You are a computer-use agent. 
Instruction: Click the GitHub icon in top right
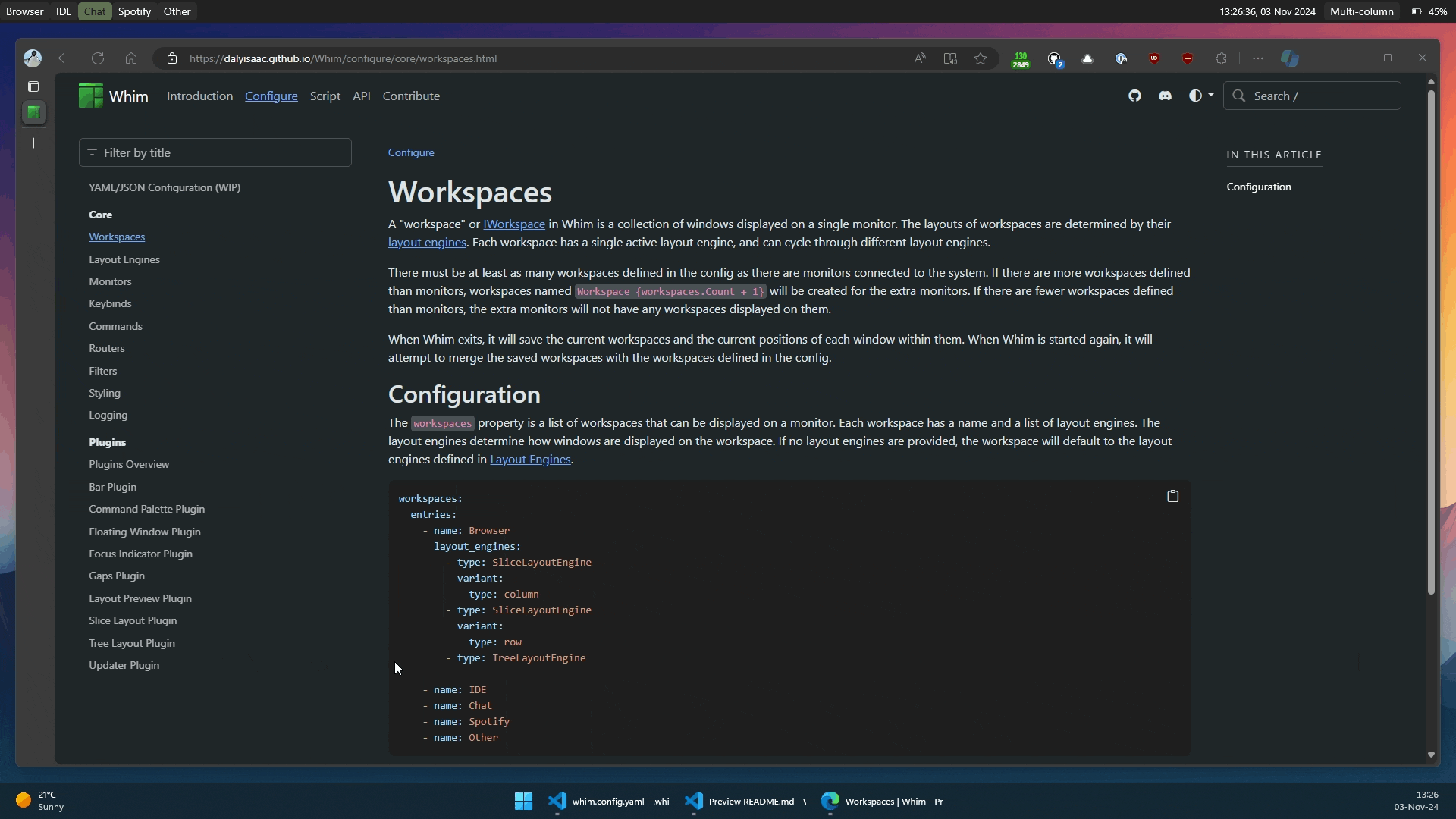(x=1135, y=95)
